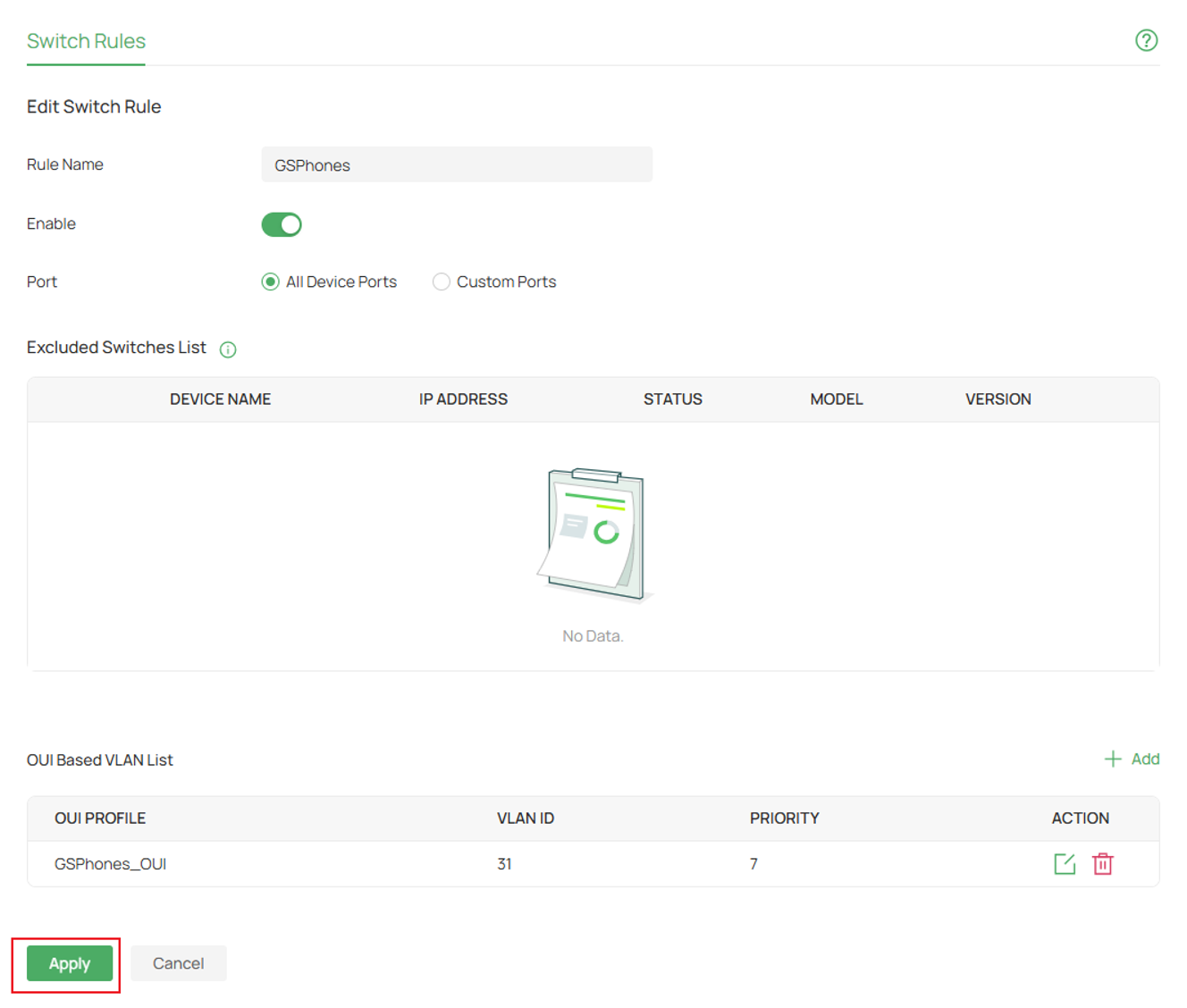Disable the rule's Enable toggle
This screenshot has height=1008, width=1187.
282,224
